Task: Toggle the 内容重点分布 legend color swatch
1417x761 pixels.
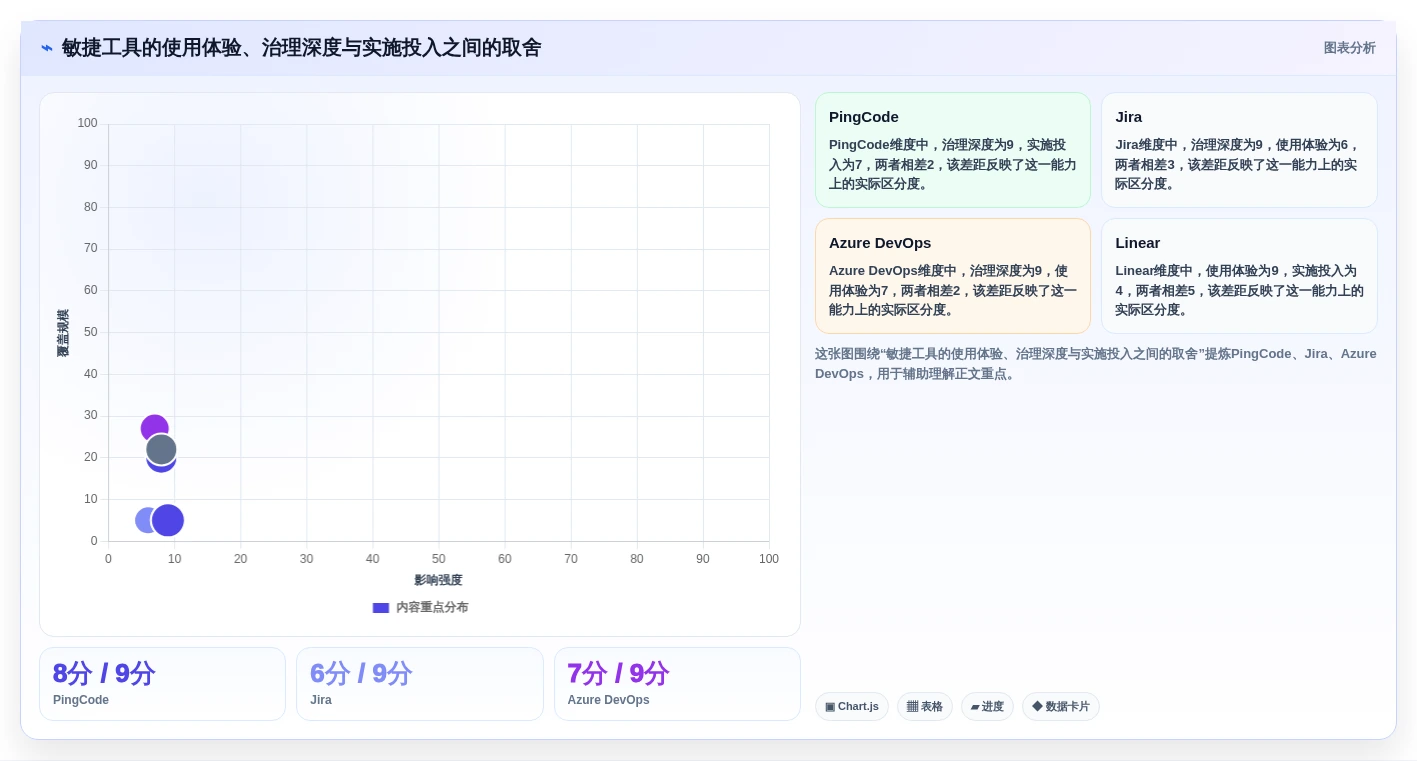Action: tap(380, 608)
